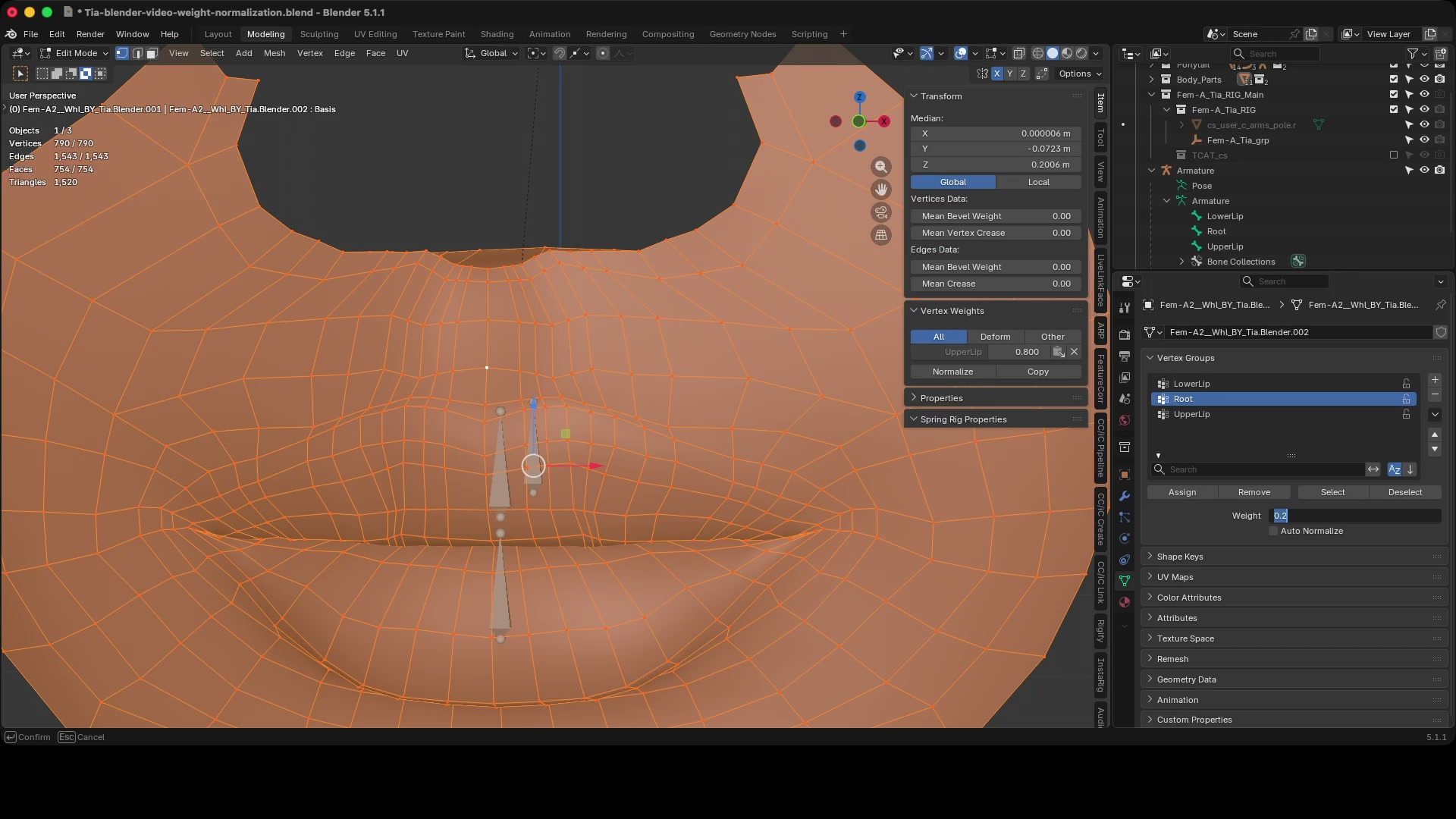Enable Auto Normalize checkbox
Viewport: 1456px width, 819px height.
tap(1273, 531)
